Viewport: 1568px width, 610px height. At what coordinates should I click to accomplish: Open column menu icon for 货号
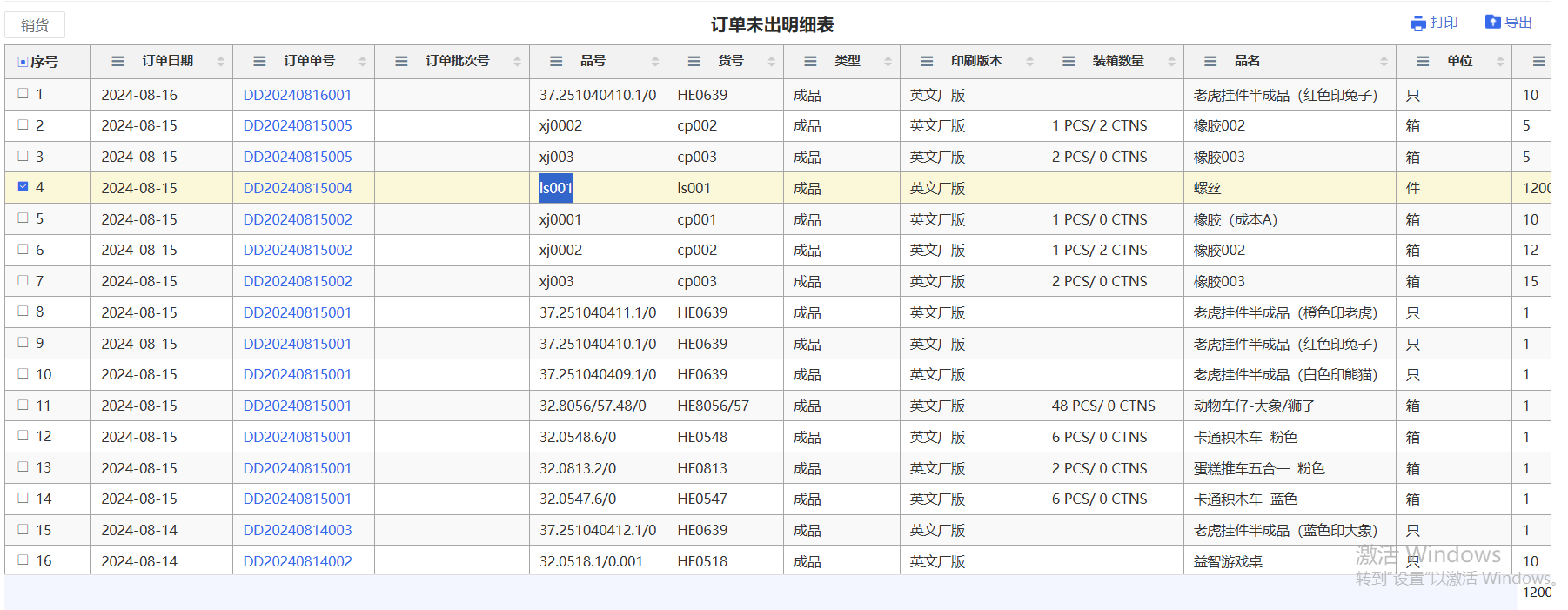click(x=694, y=61)
